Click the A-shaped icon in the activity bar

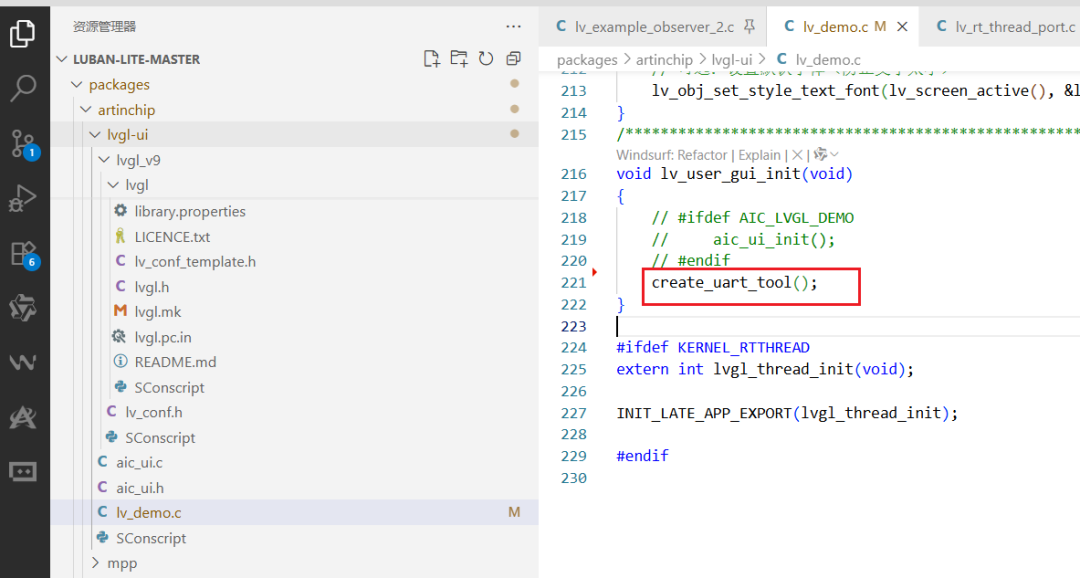pyautogui.click(x=23, y=417)
